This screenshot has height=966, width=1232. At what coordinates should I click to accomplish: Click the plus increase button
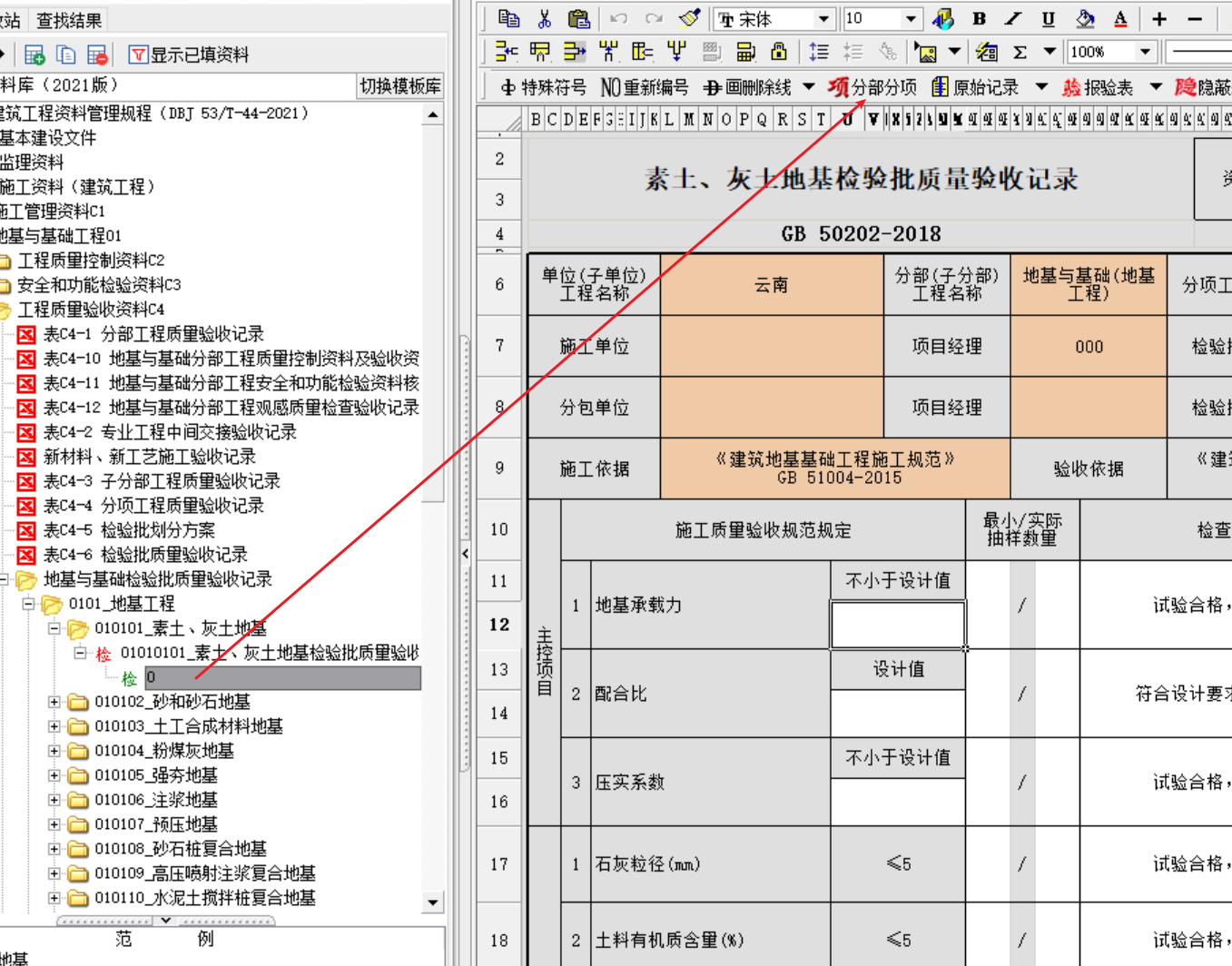coord(1159,18)
